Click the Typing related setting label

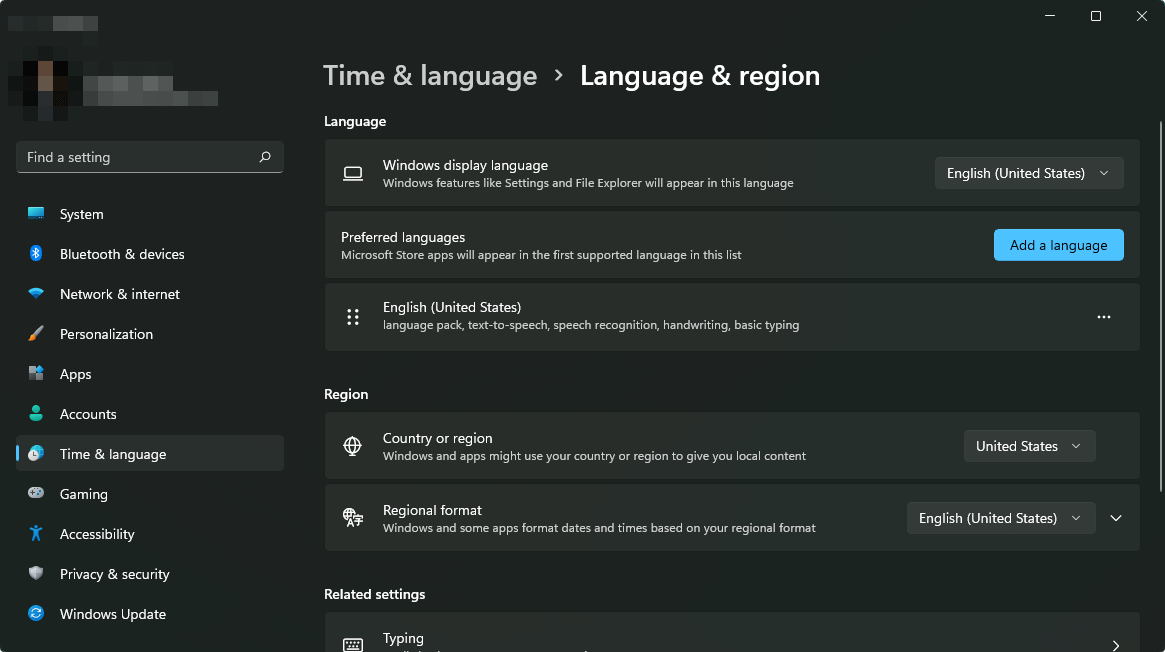403,638
